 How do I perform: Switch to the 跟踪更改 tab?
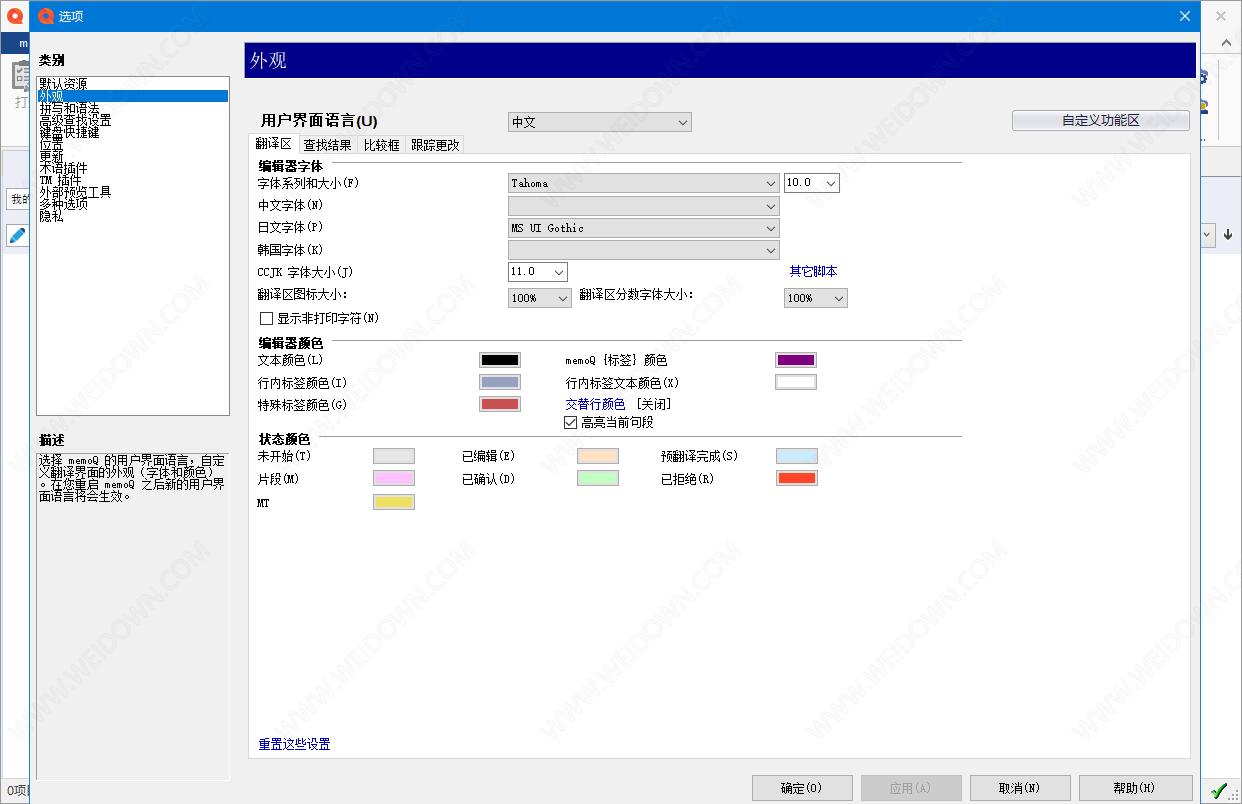point(435,145)
